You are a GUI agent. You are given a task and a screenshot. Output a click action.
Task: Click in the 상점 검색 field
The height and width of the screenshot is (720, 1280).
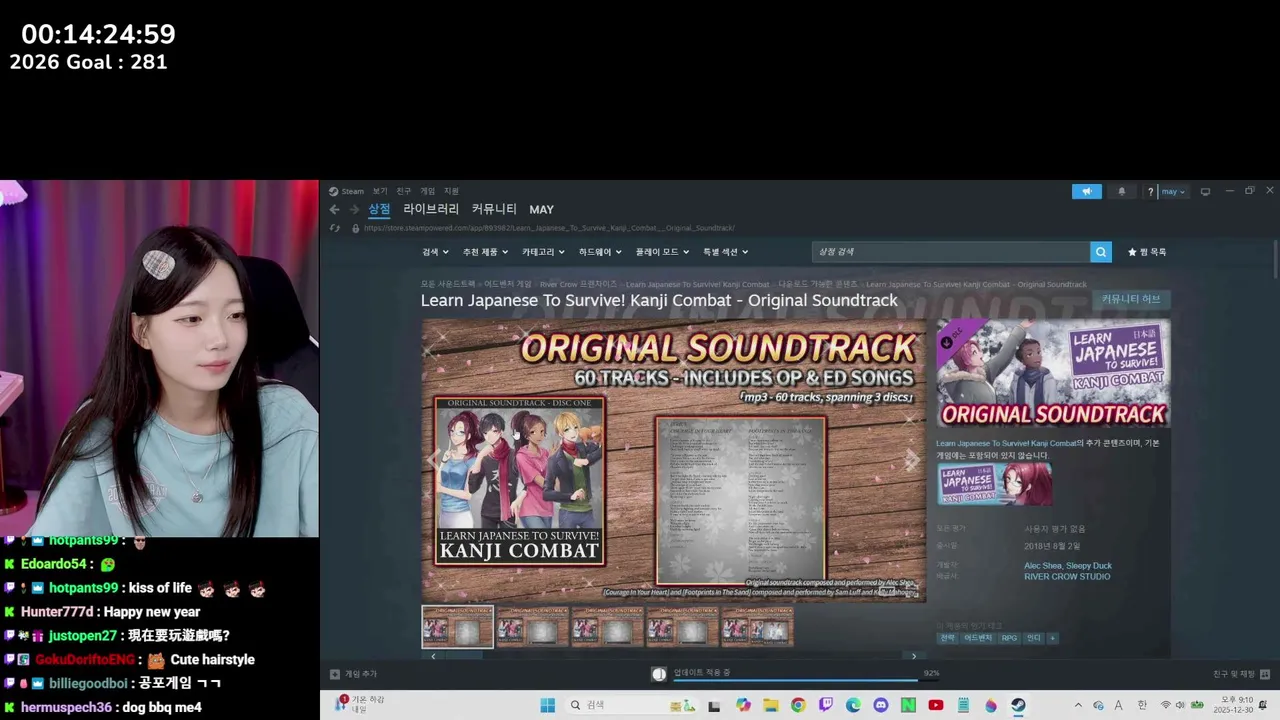pos(950,252)
